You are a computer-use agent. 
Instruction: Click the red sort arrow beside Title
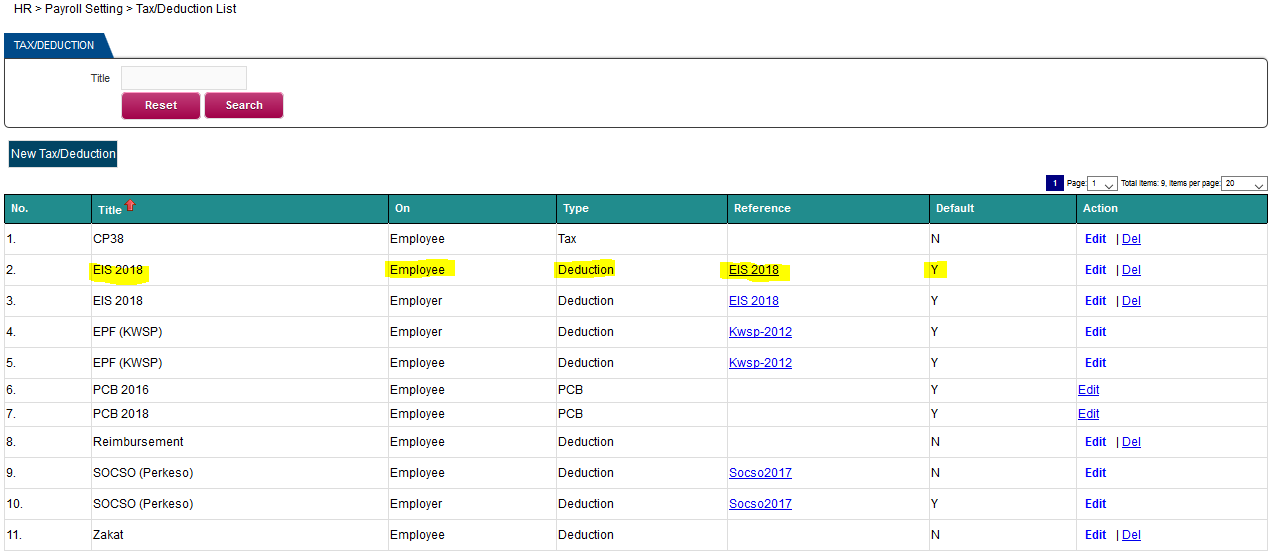click(130, 205)
